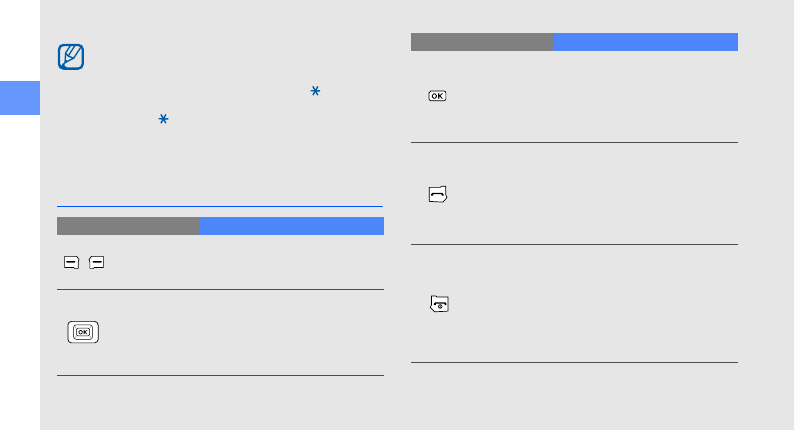Select the end call power key icon
This screenshot has height=430, width=794.
[x=437, y=304]
